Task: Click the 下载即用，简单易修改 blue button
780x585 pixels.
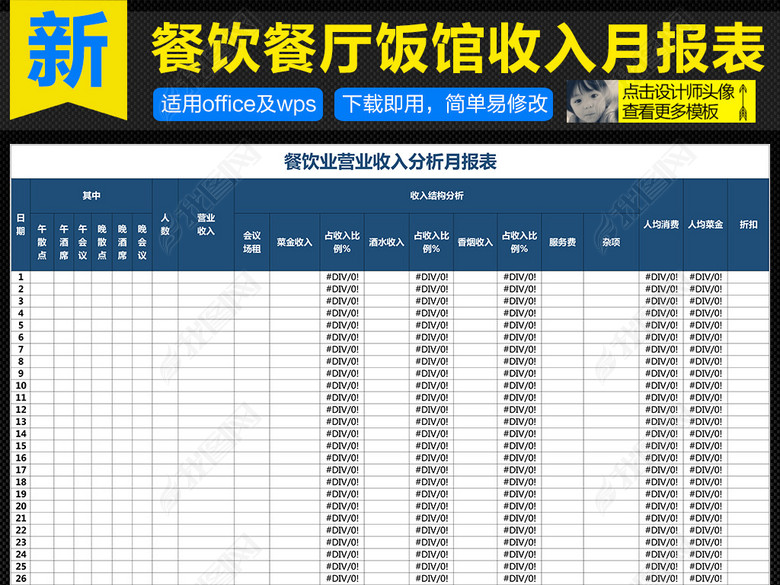Action: (445, 103)
